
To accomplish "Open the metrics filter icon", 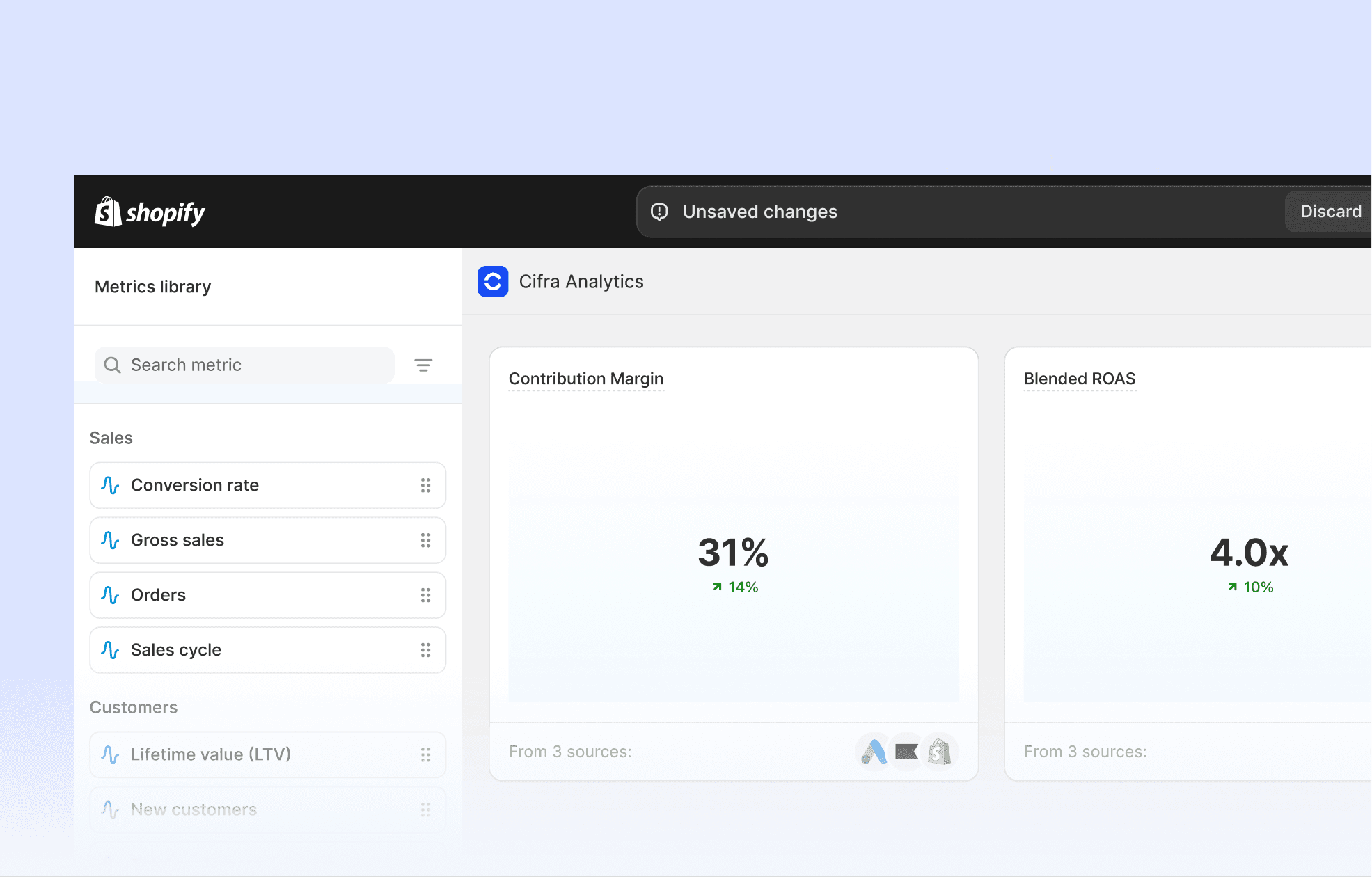I will pos(423,365).
